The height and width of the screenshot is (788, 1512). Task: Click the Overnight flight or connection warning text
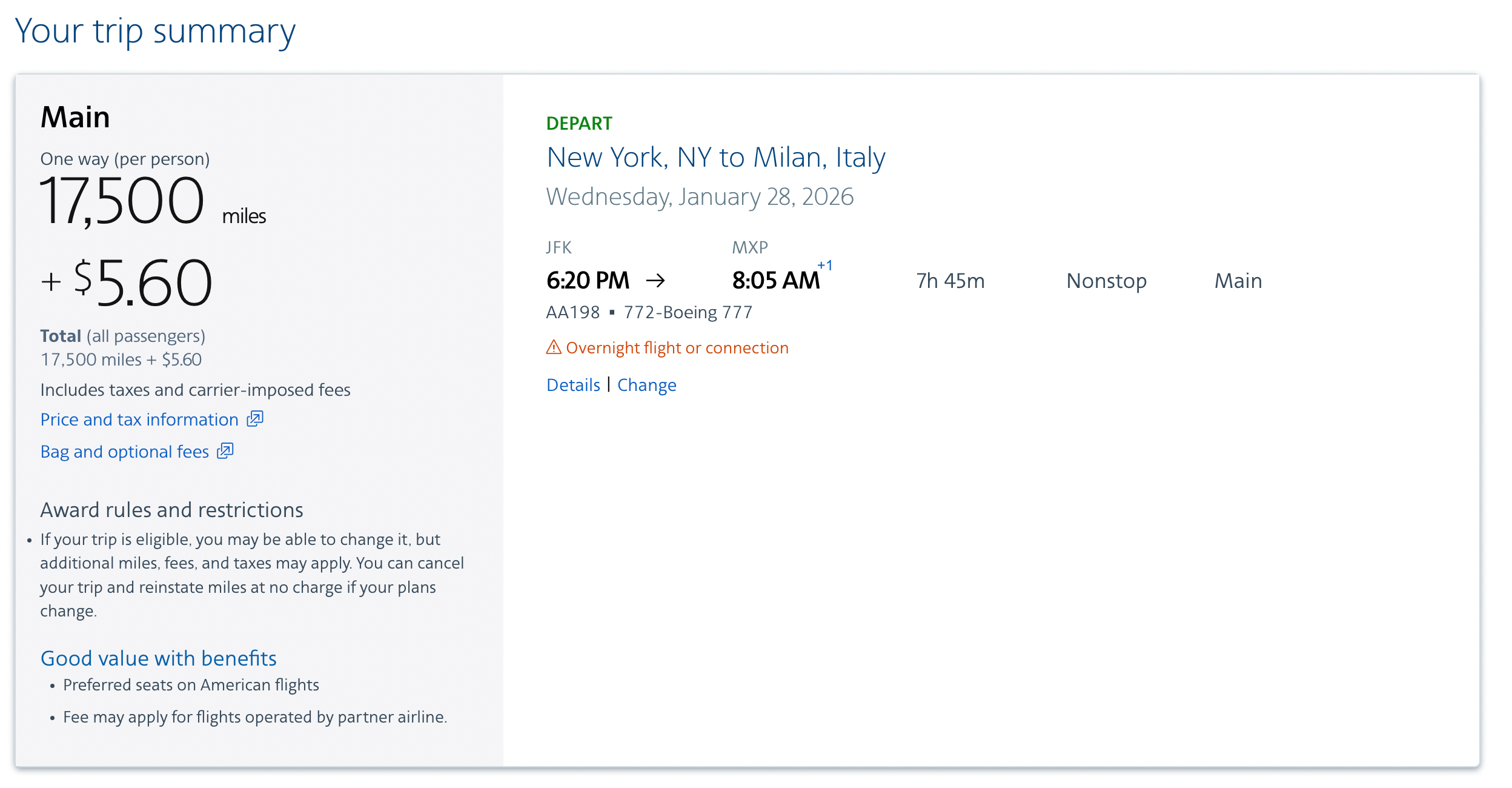tap(677, 348)
